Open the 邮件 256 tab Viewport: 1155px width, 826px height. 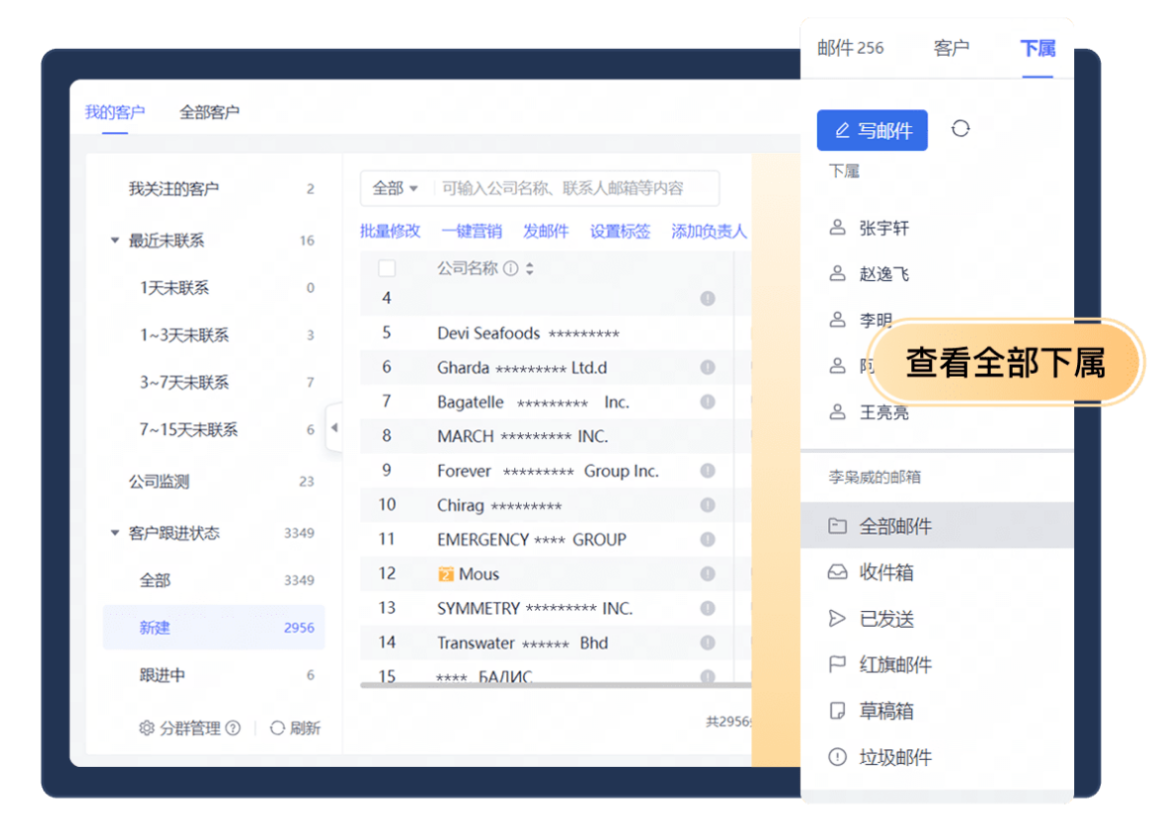pyautogui.click(x=850, y=48)
